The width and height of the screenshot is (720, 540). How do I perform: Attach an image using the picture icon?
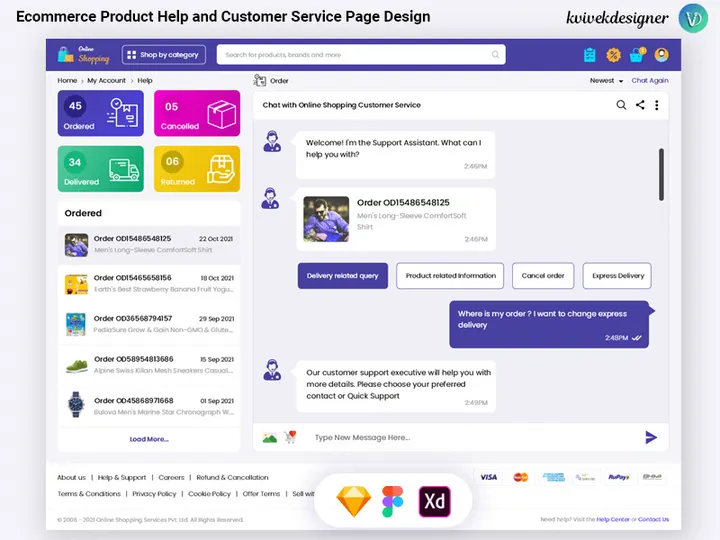pyautogui.click(x=270, y=437)
